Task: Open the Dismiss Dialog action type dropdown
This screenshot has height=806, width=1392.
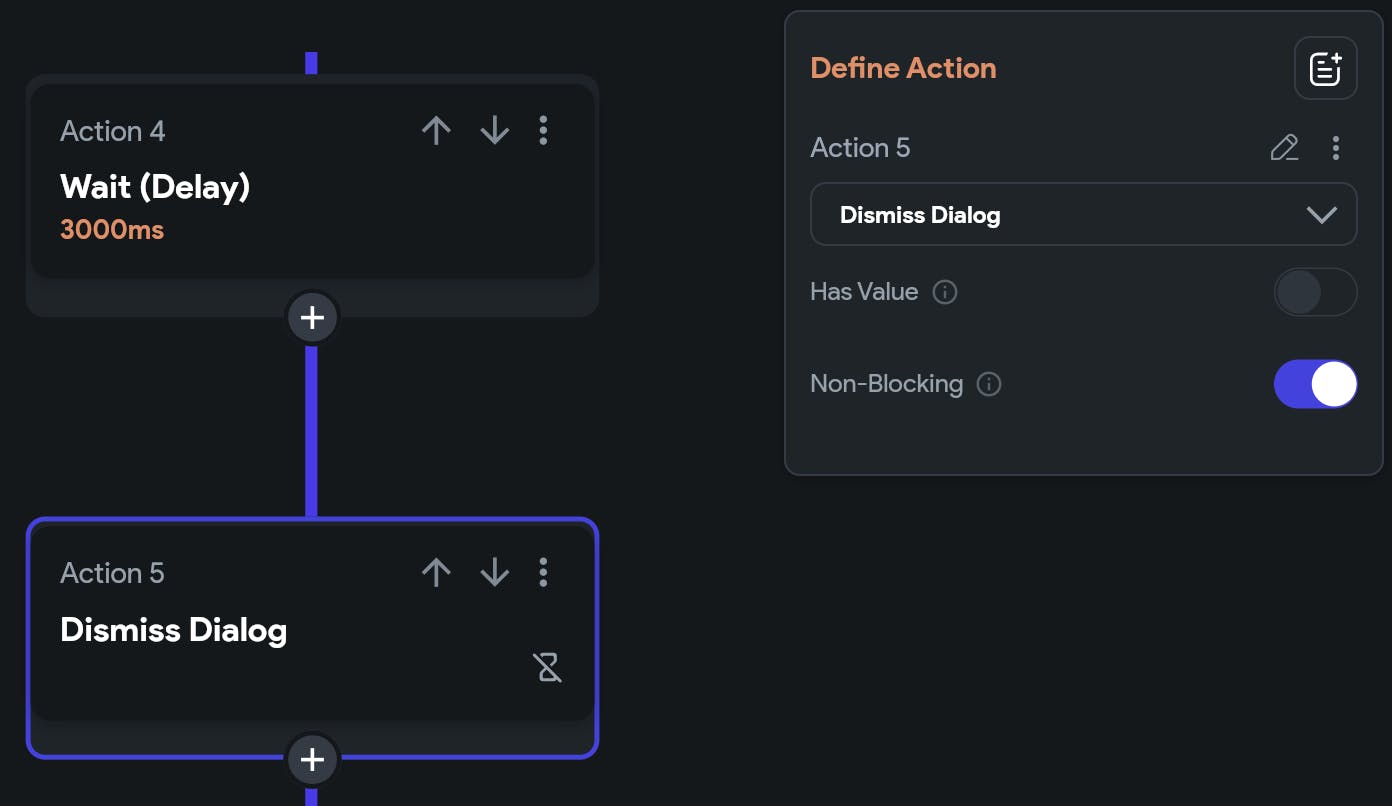Action: tap(1083, 215)
